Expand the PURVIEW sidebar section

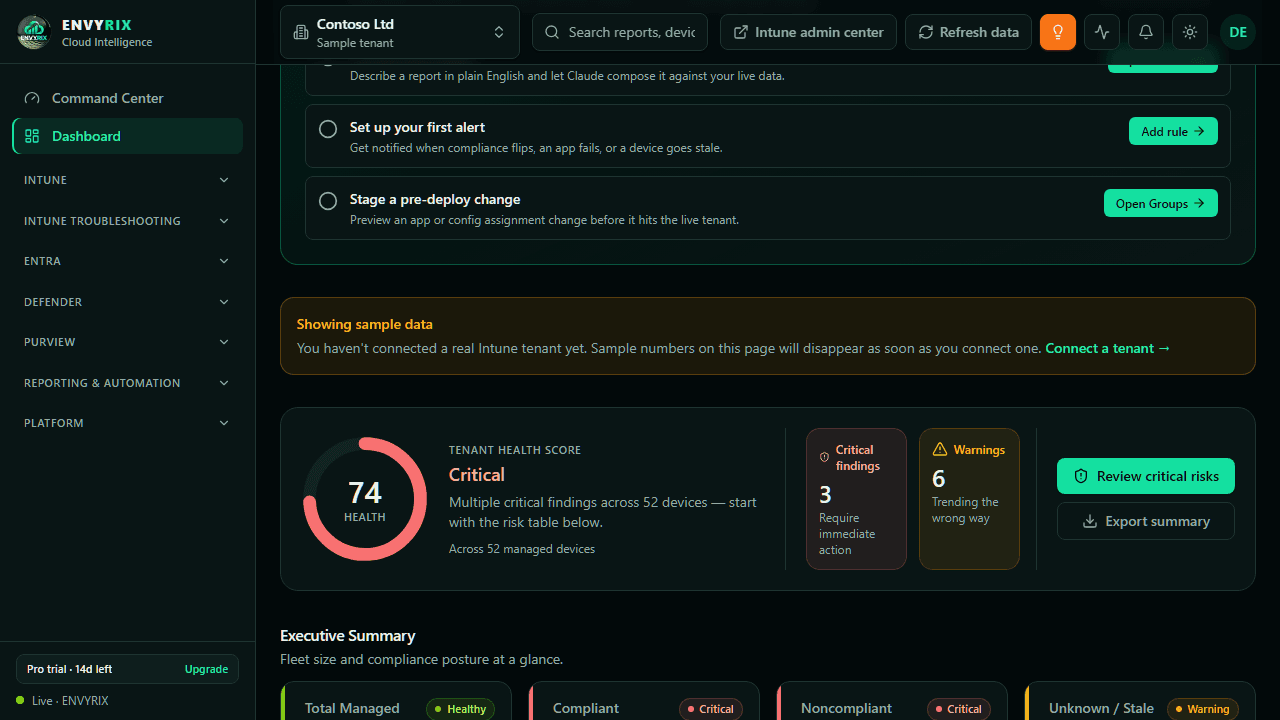click(x=128, y=342)
